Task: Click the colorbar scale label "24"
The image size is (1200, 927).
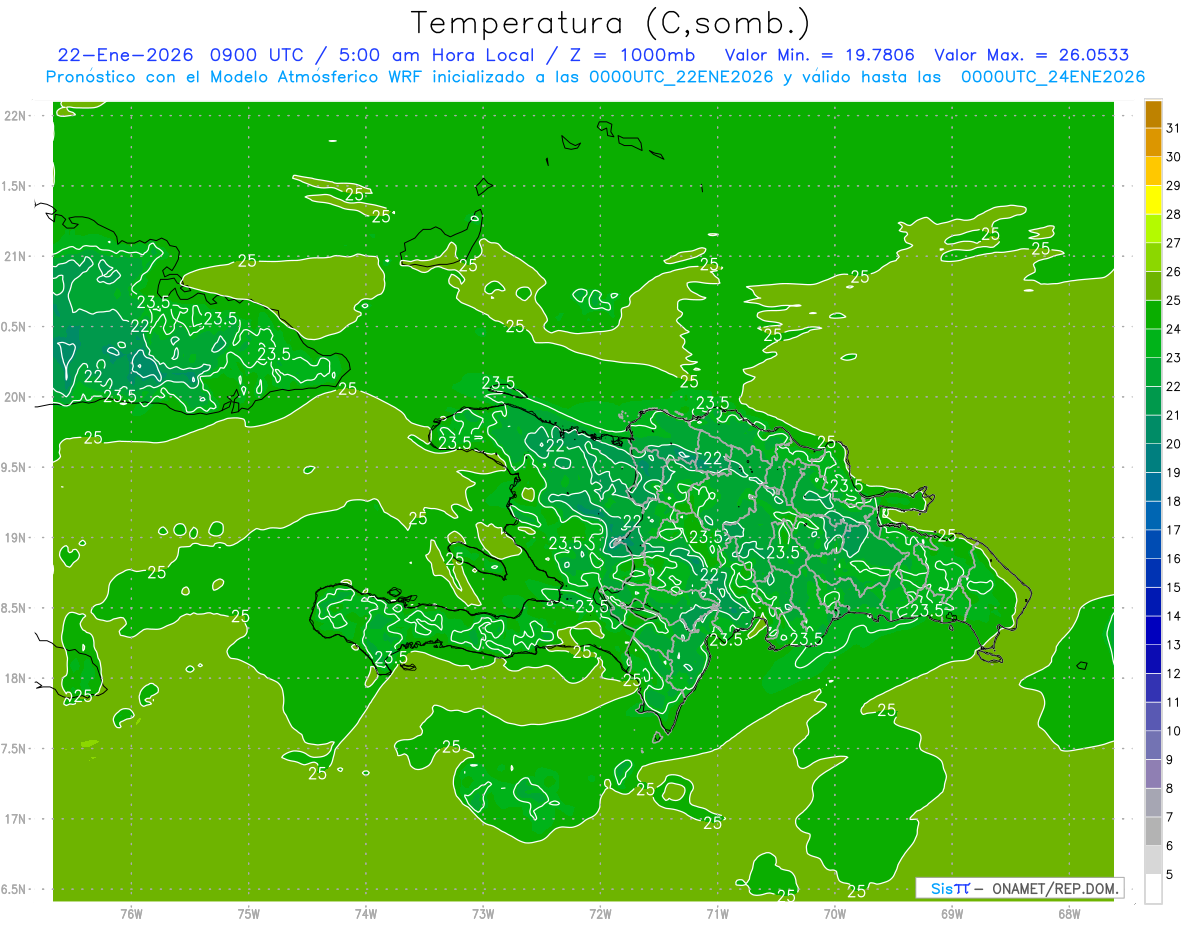Action: [x=1174, y=329]
